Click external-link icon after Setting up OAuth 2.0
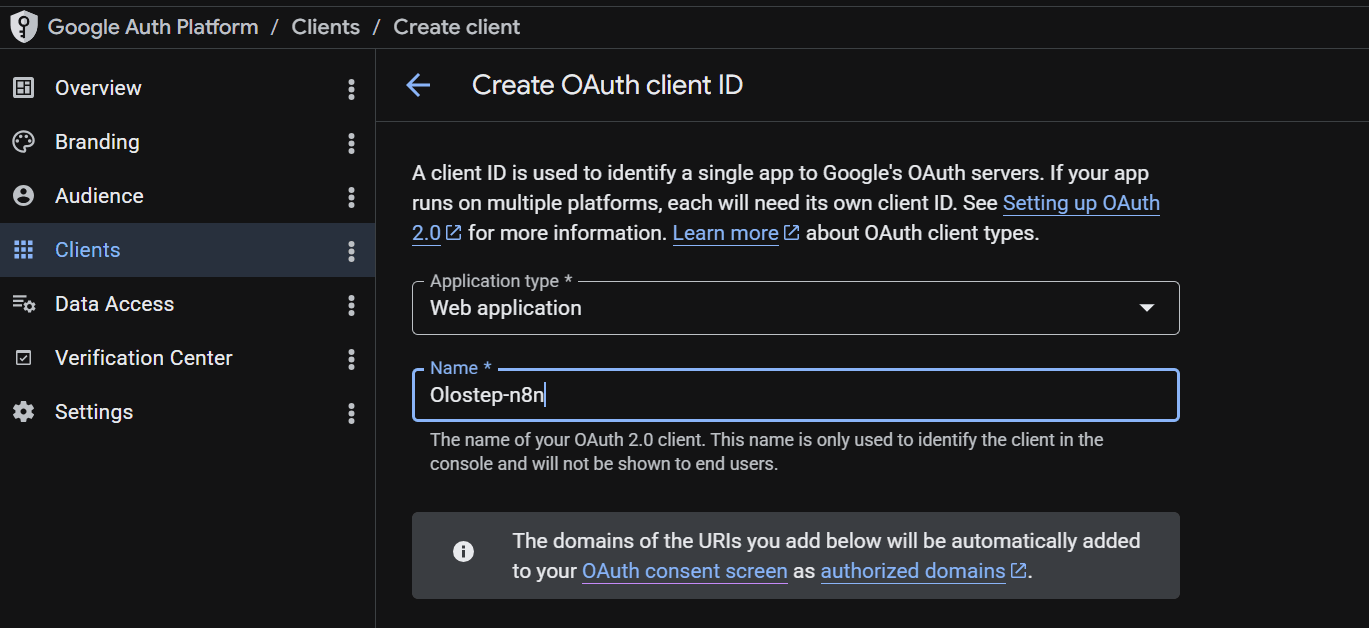The width and height of the screenshot is (1369, 628). [454, 233]
